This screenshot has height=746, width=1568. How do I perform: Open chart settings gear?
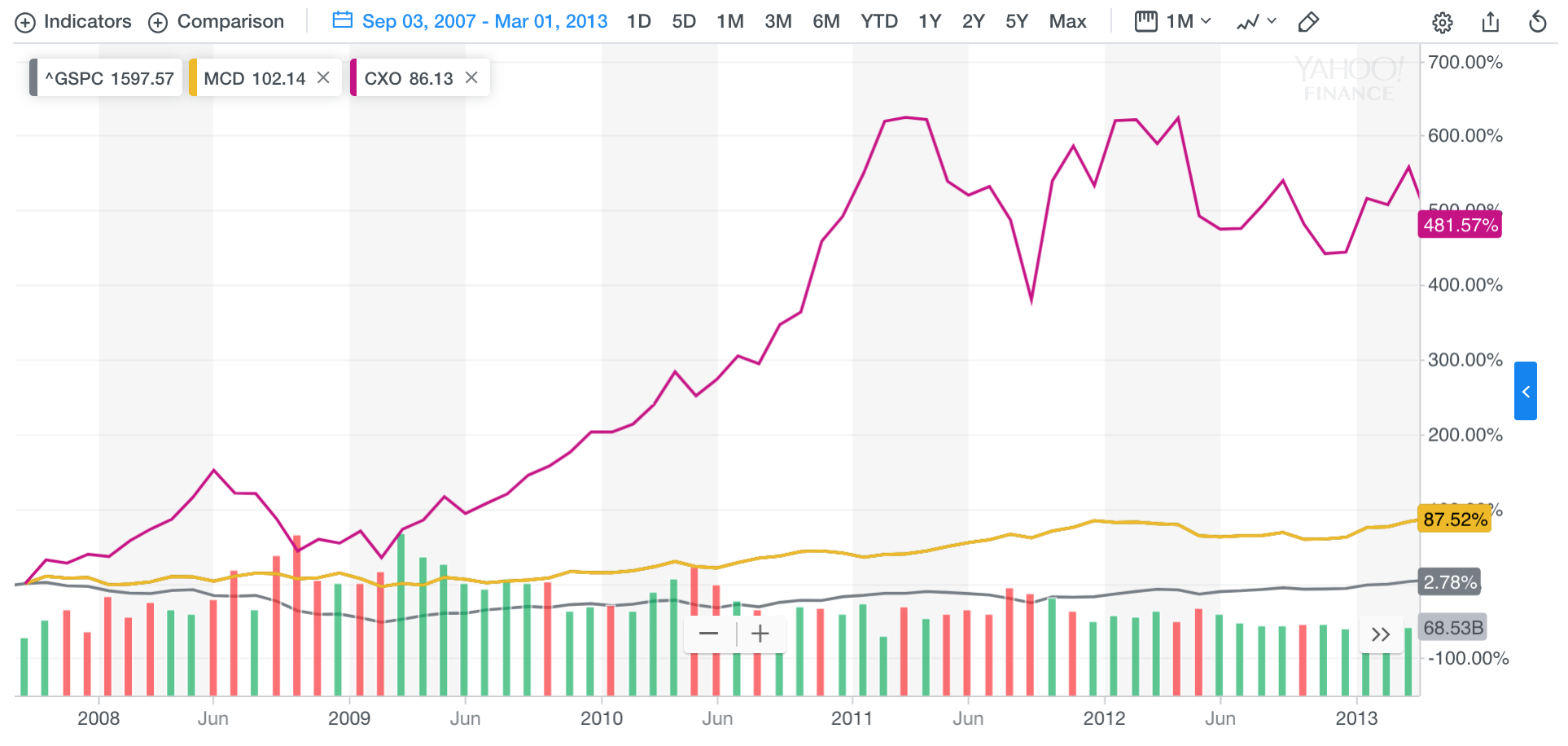point(1443,23)
